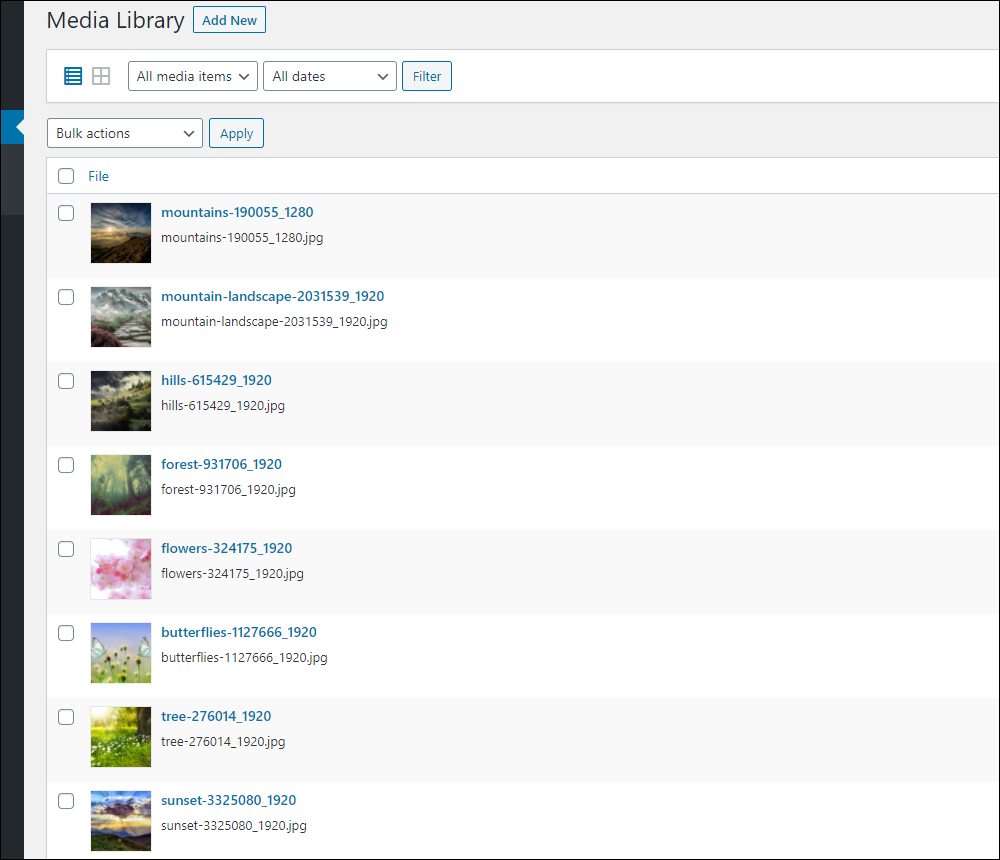Check the butterflies-1127666_1920 checkbox
Screen dimensions: 1000x860
(66, 633)
